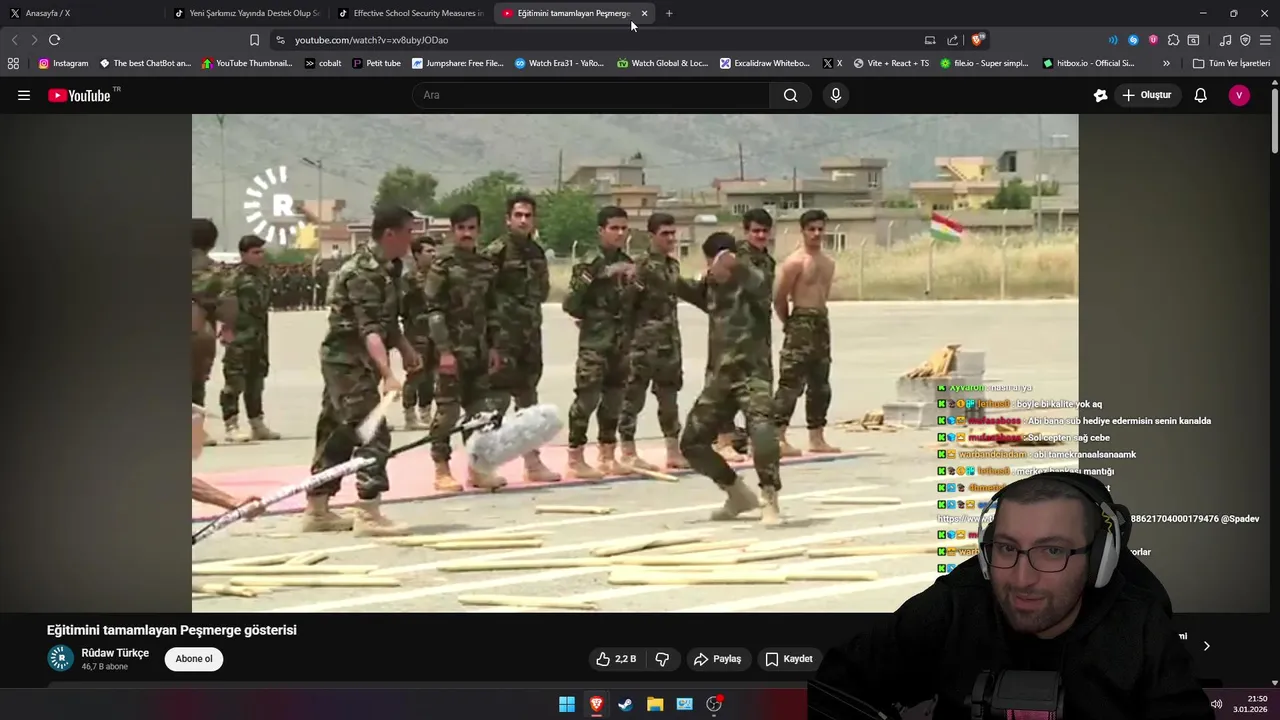Viewport: 1280px width, 720px height.
Task: Go forward with the browser forward arrow
Action: coord(33,40)
